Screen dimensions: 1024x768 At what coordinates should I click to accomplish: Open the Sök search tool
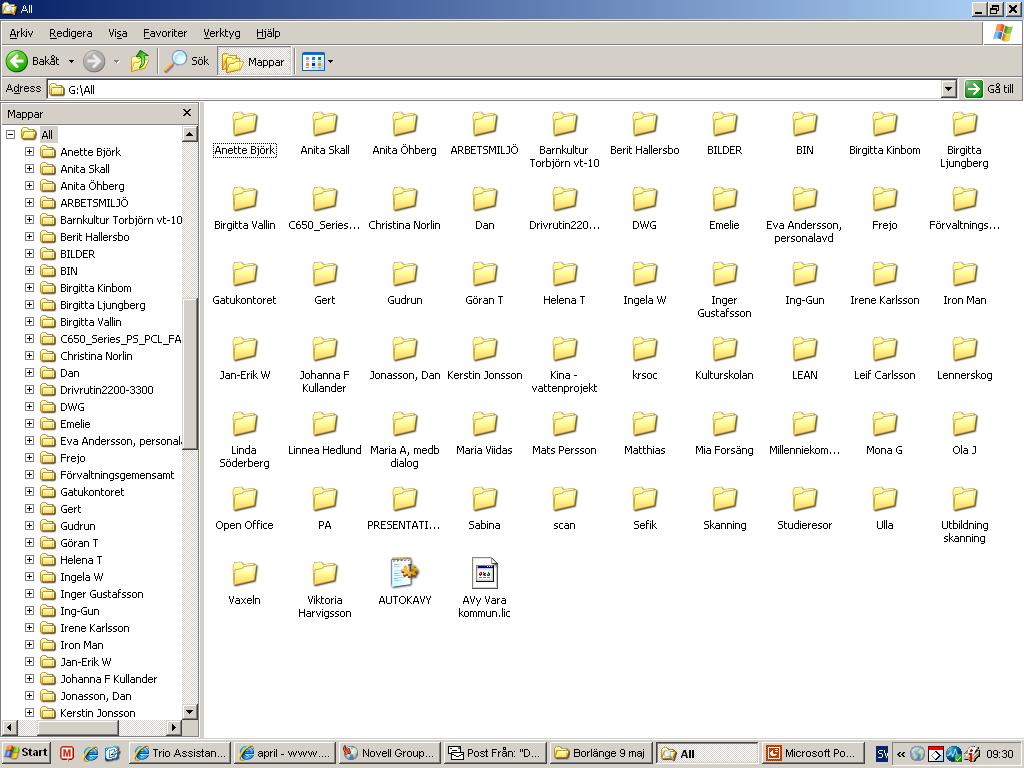point(187,61)
